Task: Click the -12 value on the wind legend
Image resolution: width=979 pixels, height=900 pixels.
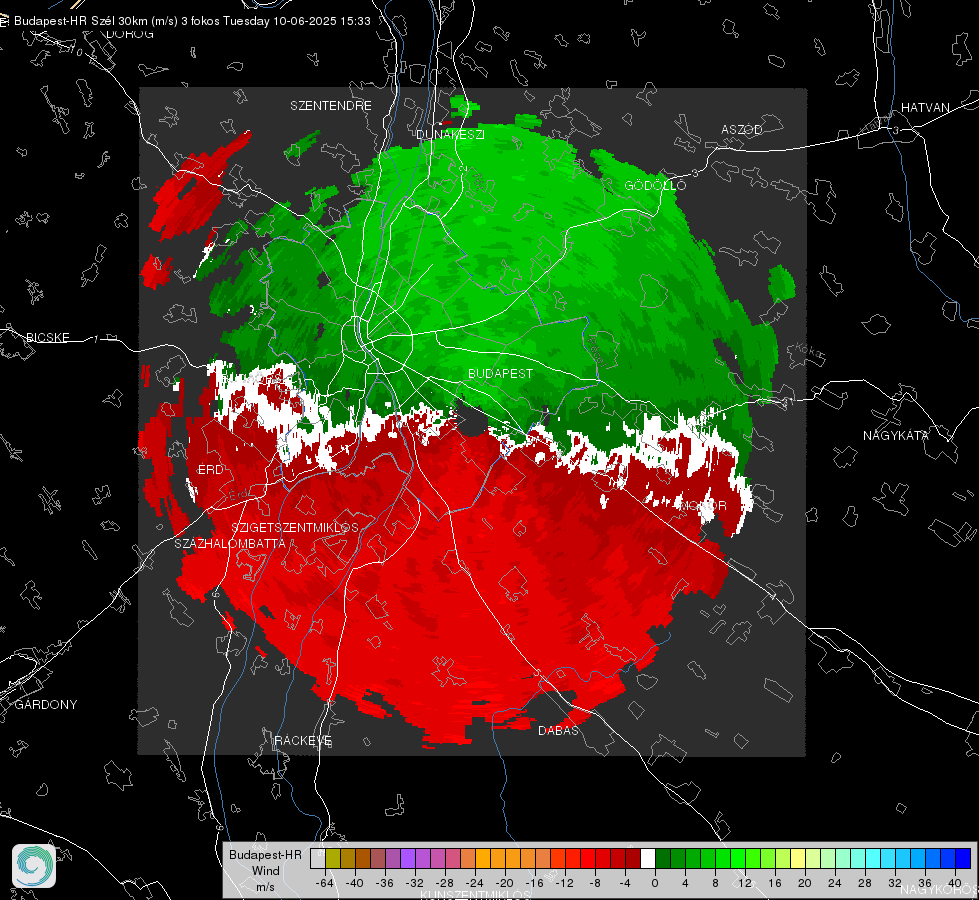Action: pos(564,883)
